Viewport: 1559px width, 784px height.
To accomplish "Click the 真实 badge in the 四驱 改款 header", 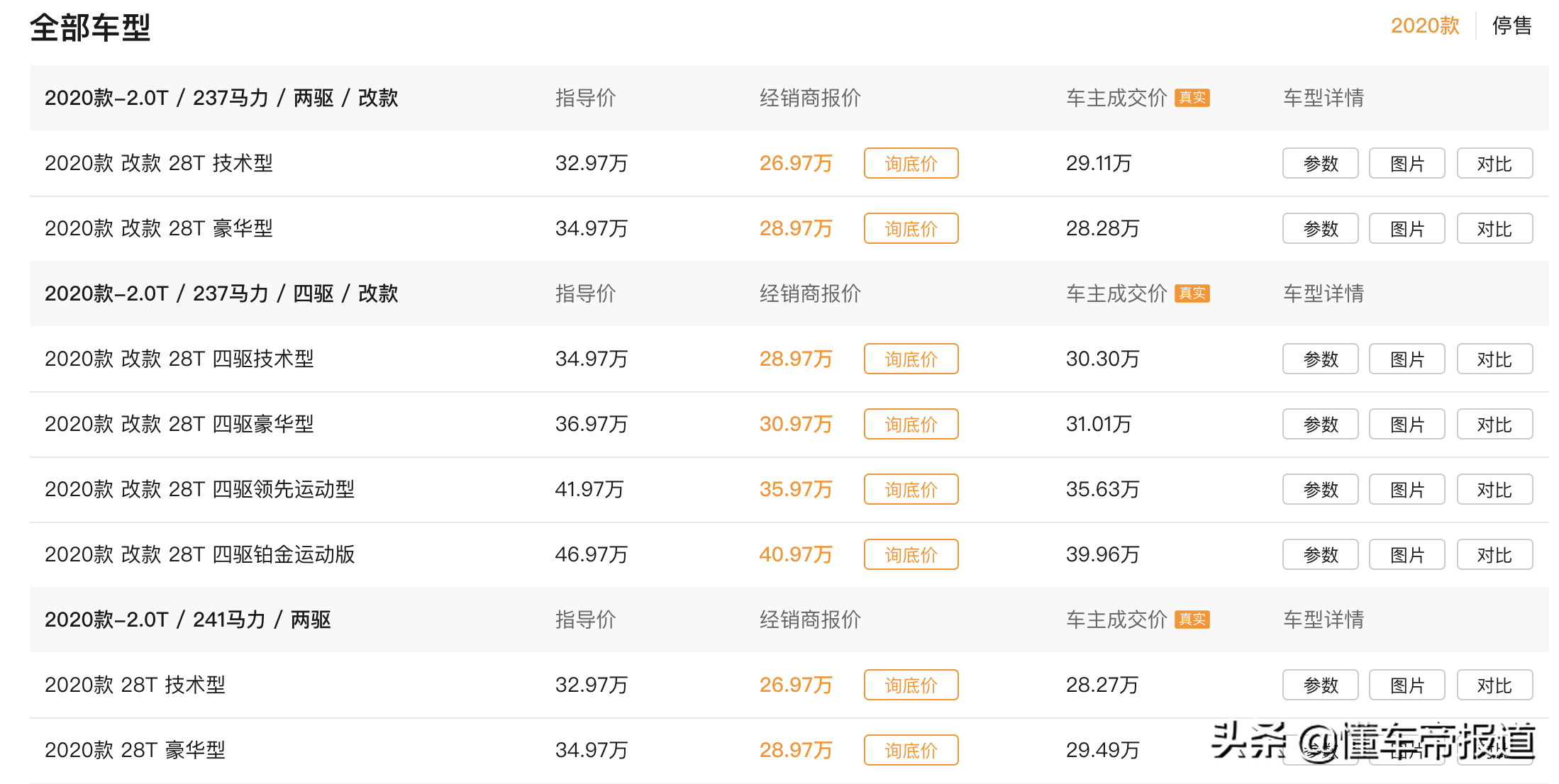I will click(x=1192, y=293).
